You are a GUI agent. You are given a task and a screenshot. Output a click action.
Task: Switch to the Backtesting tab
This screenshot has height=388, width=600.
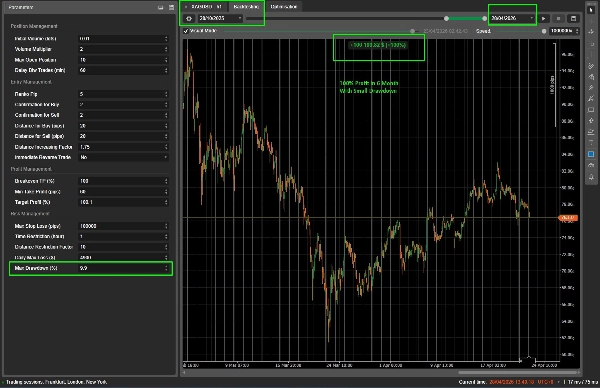(246, 7)
